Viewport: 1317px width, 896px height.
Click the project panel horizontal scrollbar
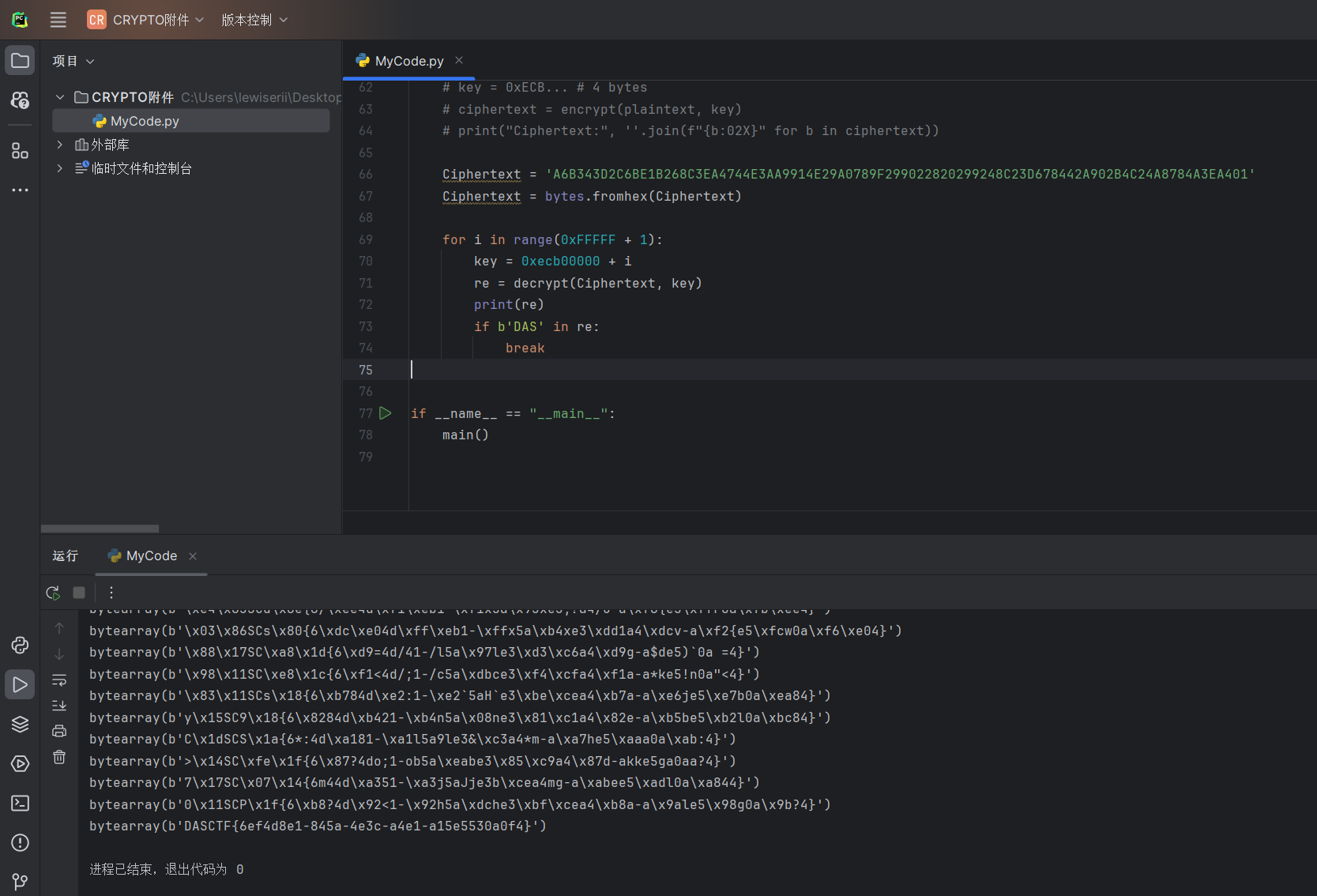[100, 529]
